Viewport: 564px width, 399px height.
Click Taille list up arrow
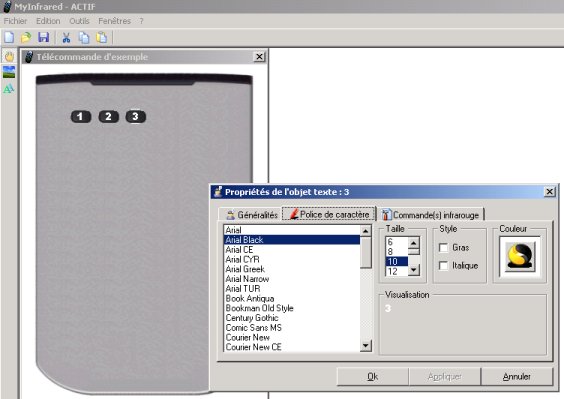tap(414, 243)
